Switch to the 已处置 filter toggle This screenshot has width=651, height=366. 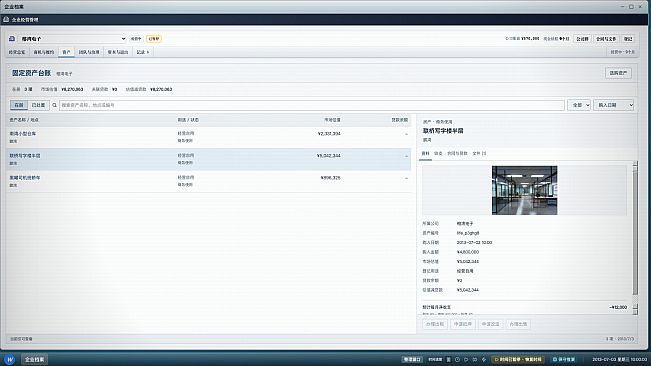[x=38, y=105]
